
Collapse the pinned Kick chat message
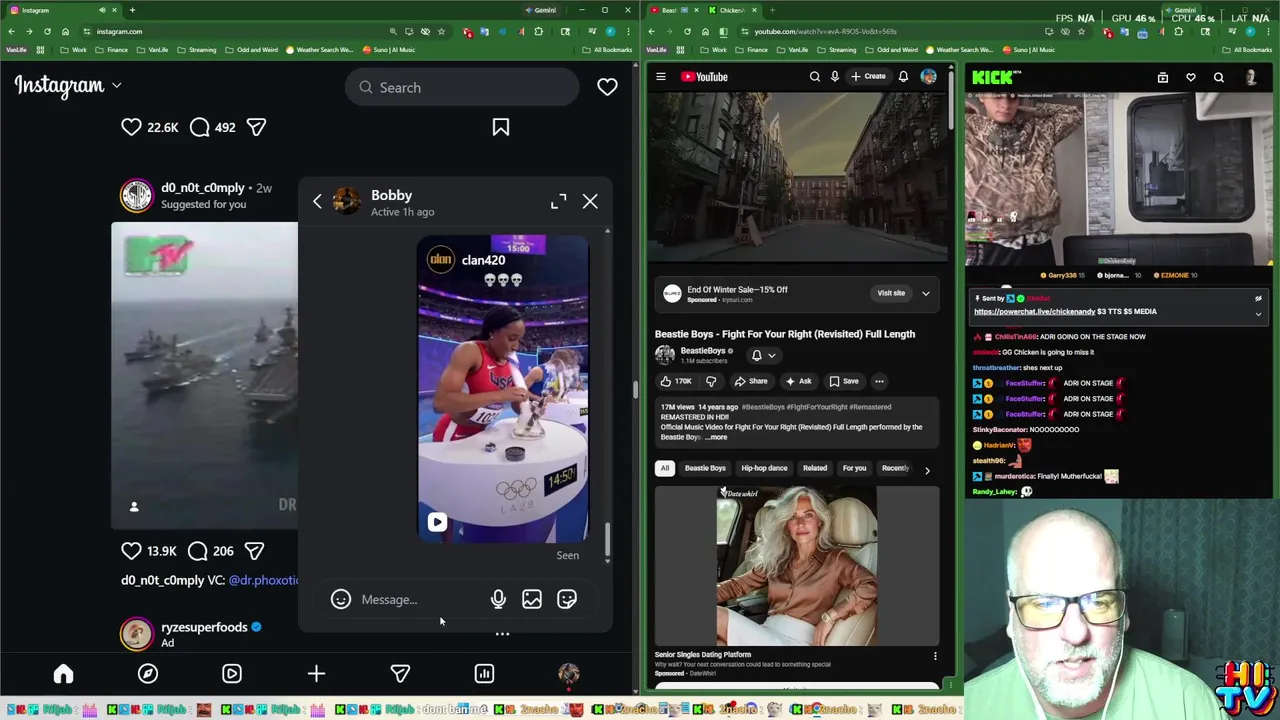click(x=1258, y=314)
